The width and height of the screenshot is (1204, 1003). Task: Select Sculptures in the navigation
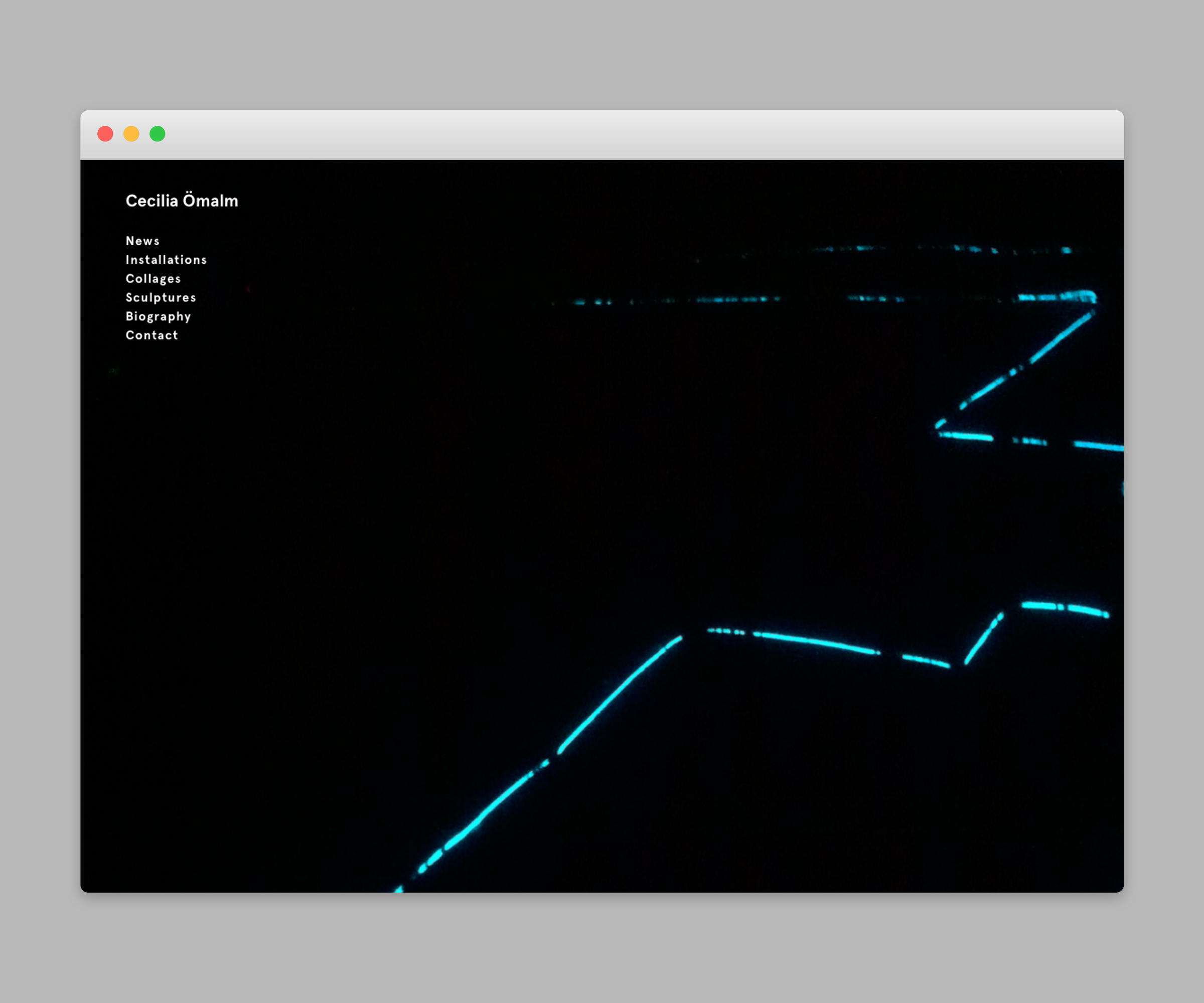(161, 297)
